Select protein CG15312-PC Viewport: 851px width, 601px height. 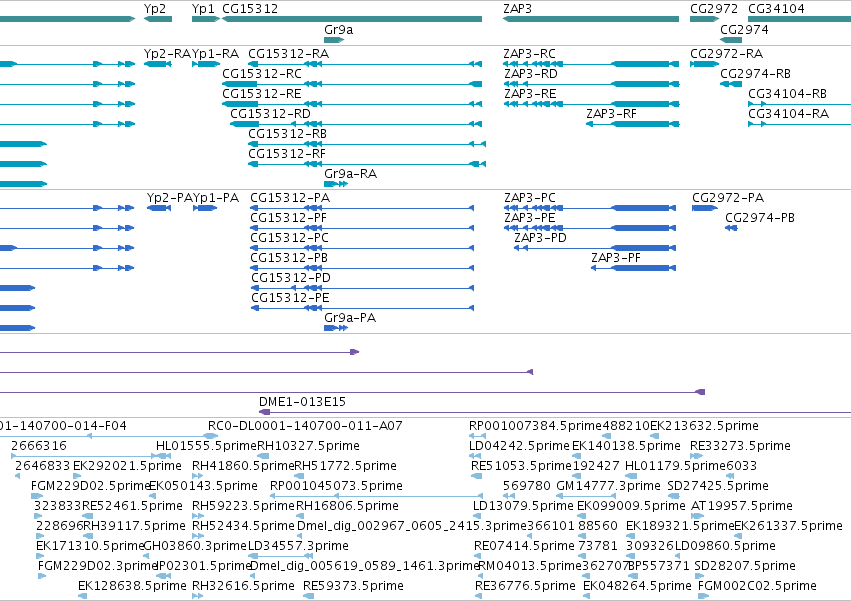click(x=289, y=238)
